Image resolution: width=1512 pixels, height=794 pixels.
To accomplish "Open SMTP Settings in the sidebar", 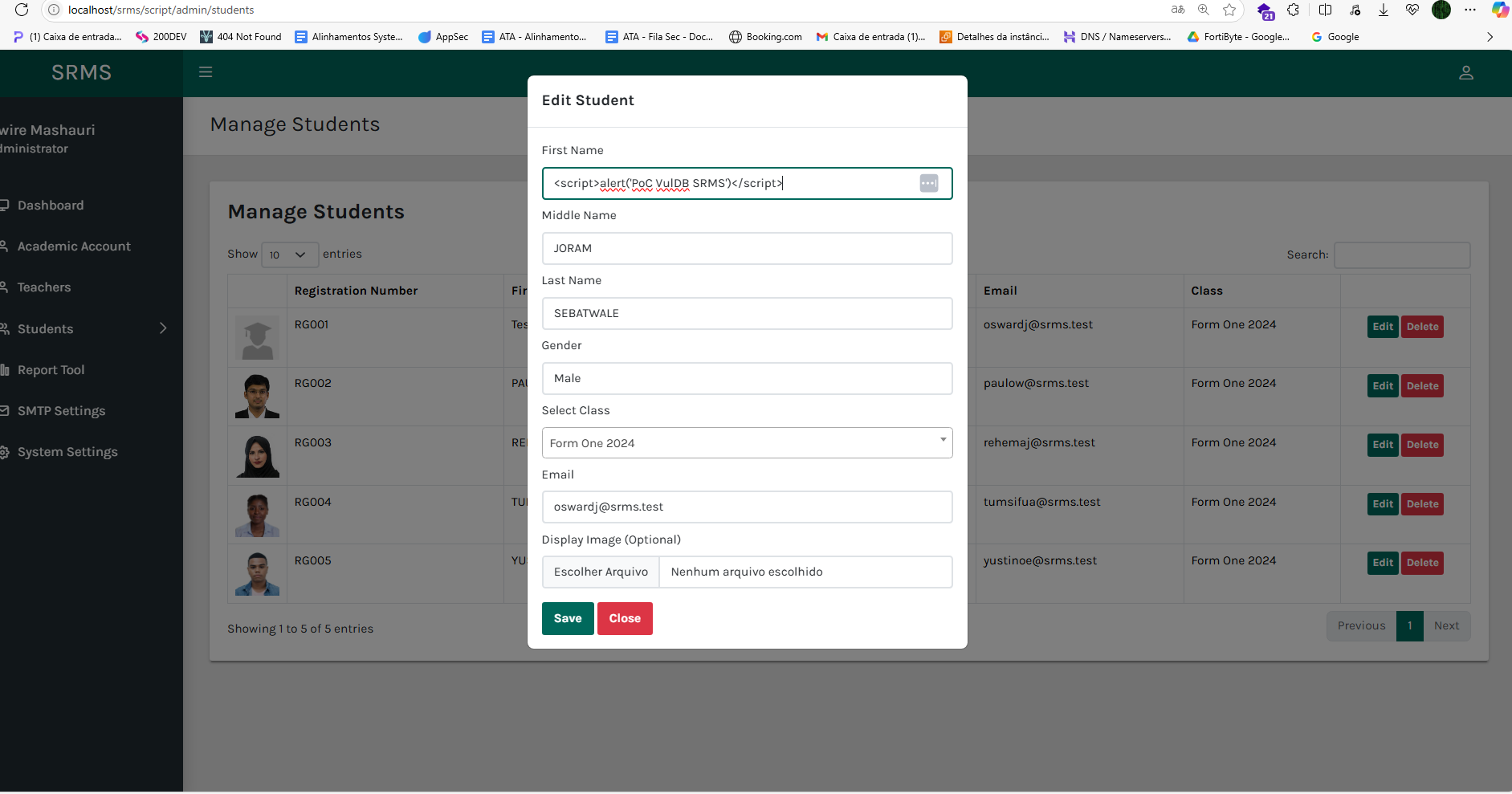I will 61,411.
